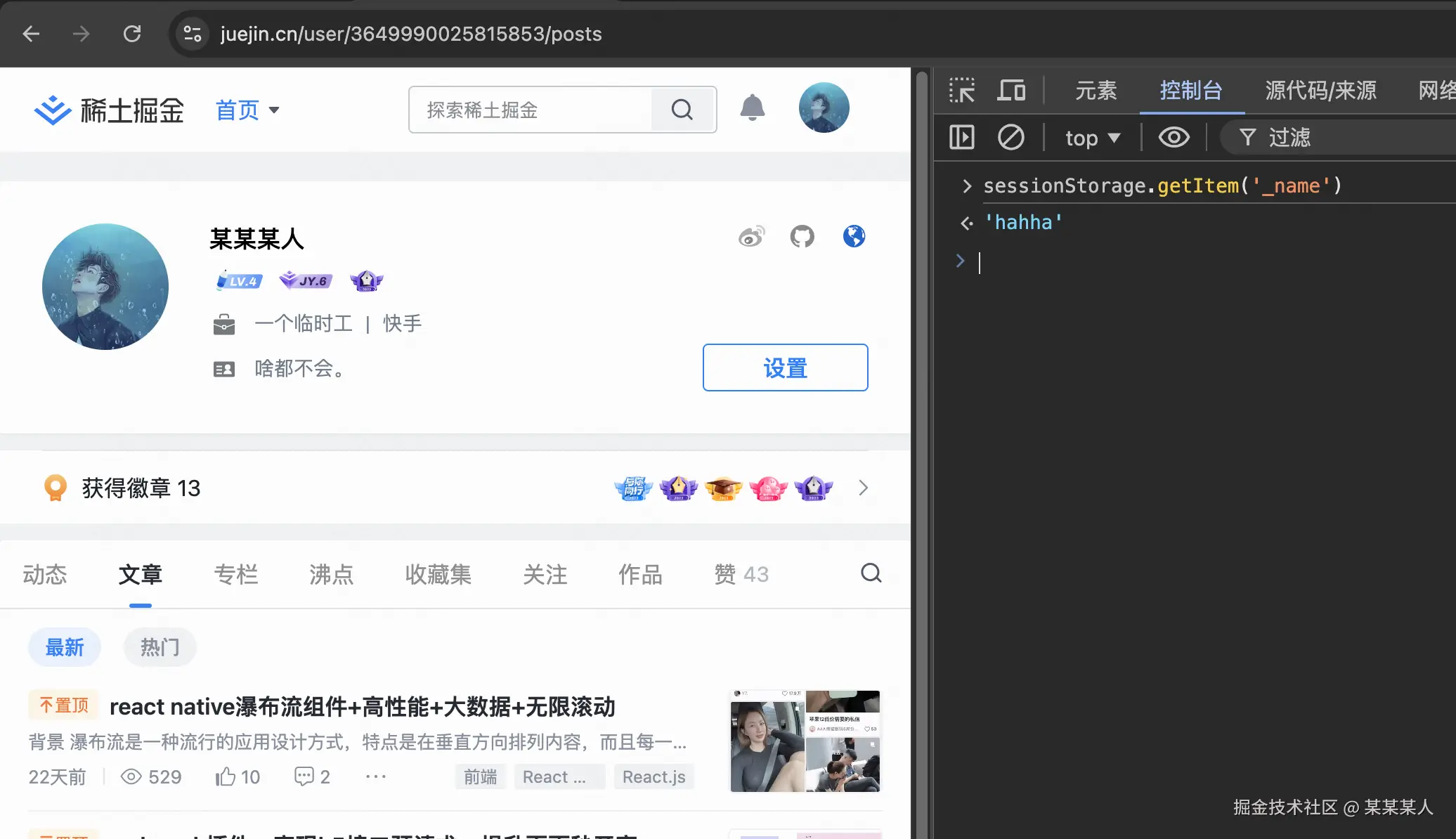The height and width of the screenshot is (839, 1456).
Task: Toggle the DevTools device toolbar
Action: click(1010, 91)
